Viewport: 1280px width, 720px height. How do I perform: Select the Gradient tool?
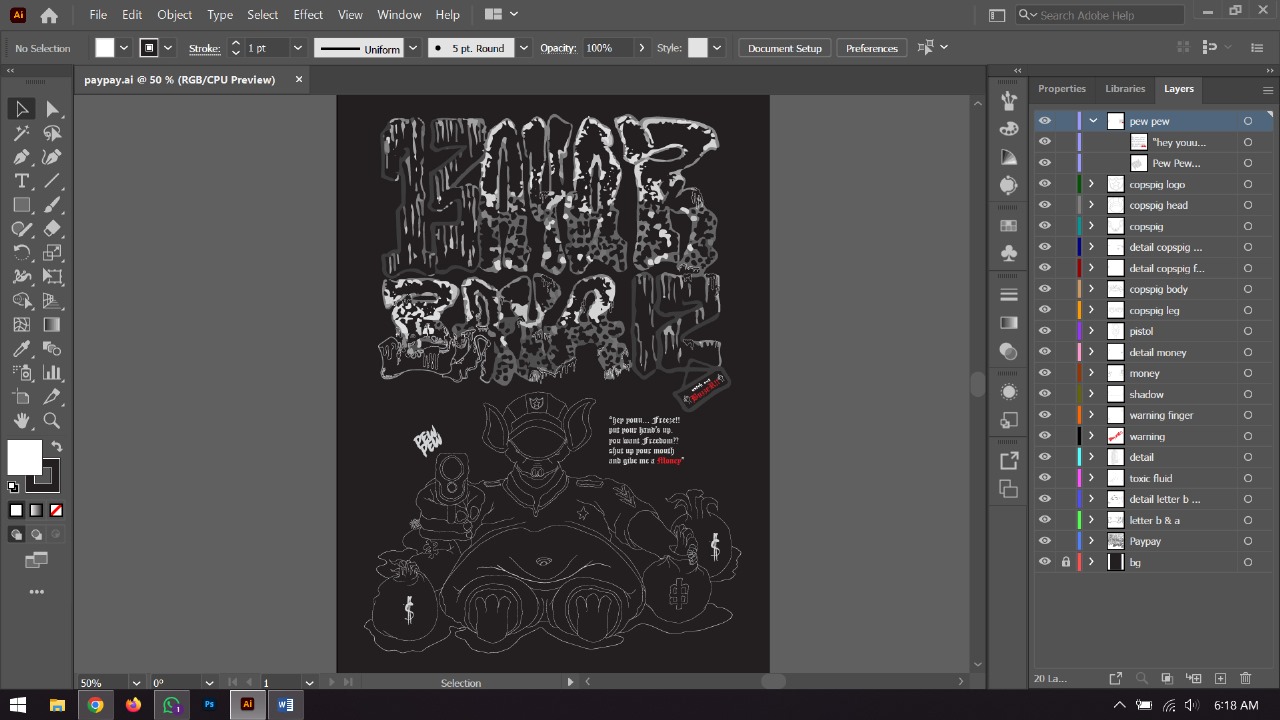click(x=52, y=325)
